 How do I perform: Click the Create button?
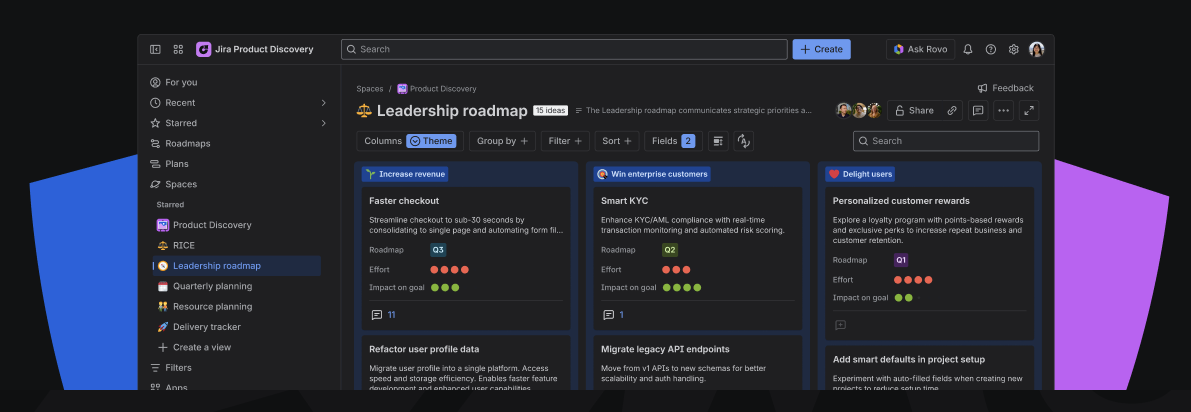click(x=821, y=49)
